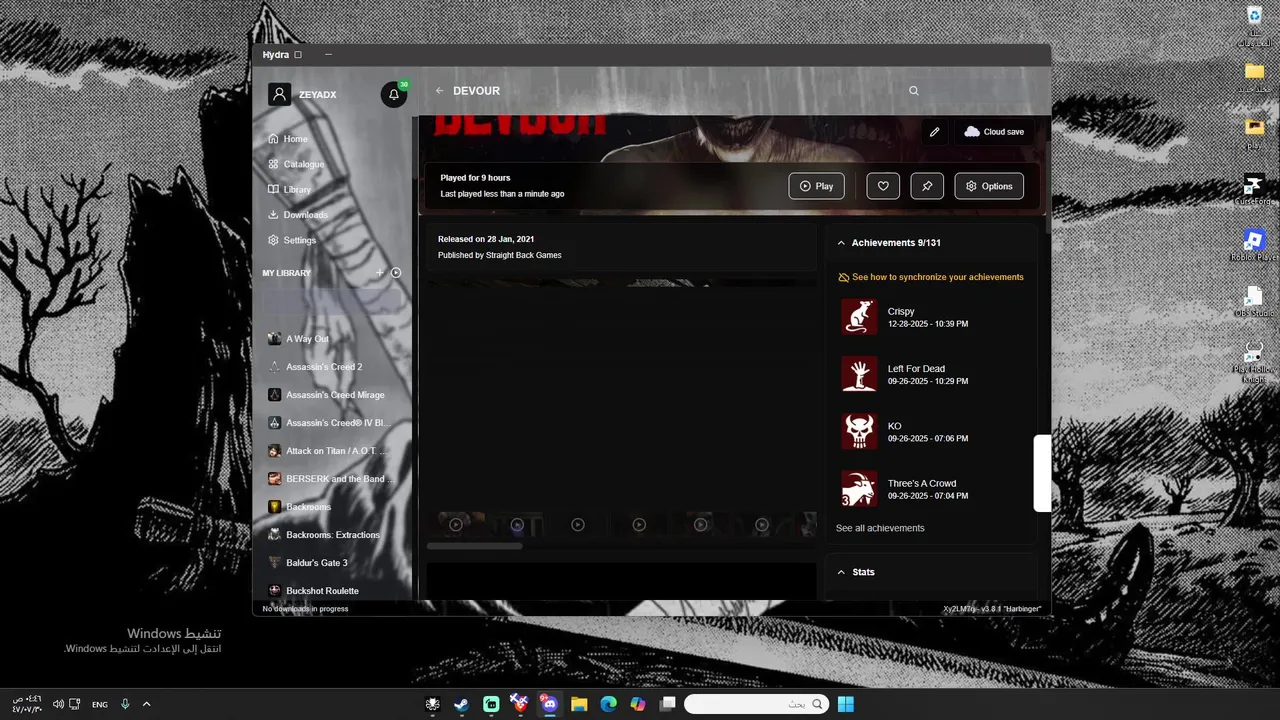Click the taskbar search box

click(757, 704)
